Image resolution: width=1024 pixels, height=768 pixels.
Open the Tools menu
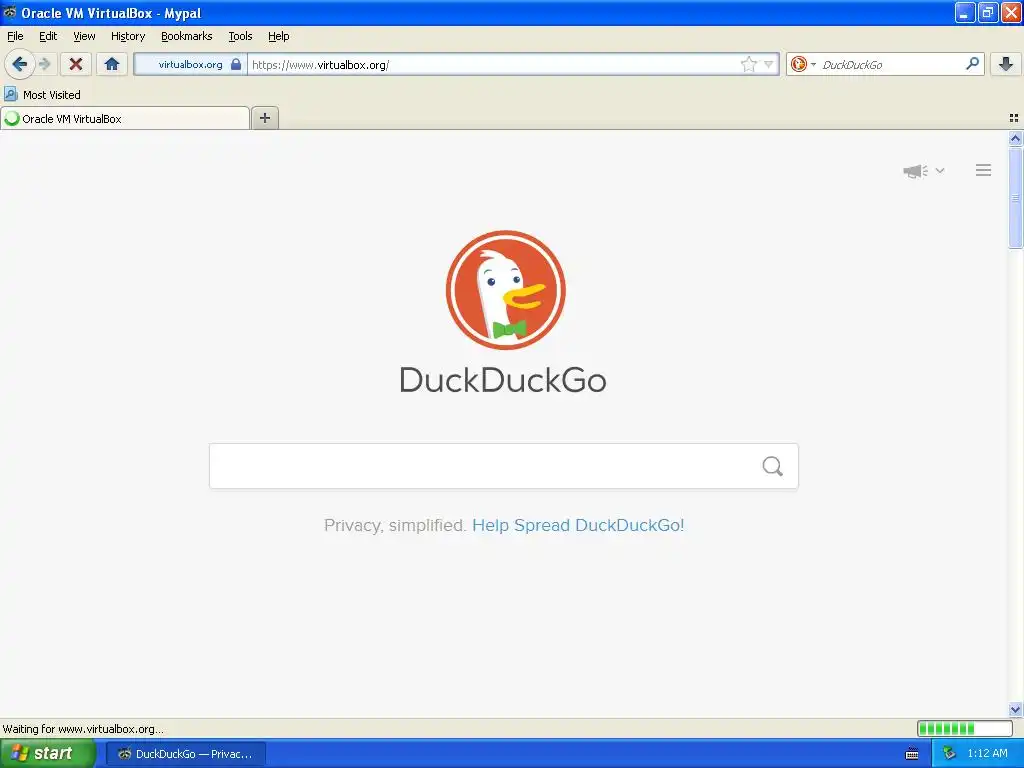point(240,36)
